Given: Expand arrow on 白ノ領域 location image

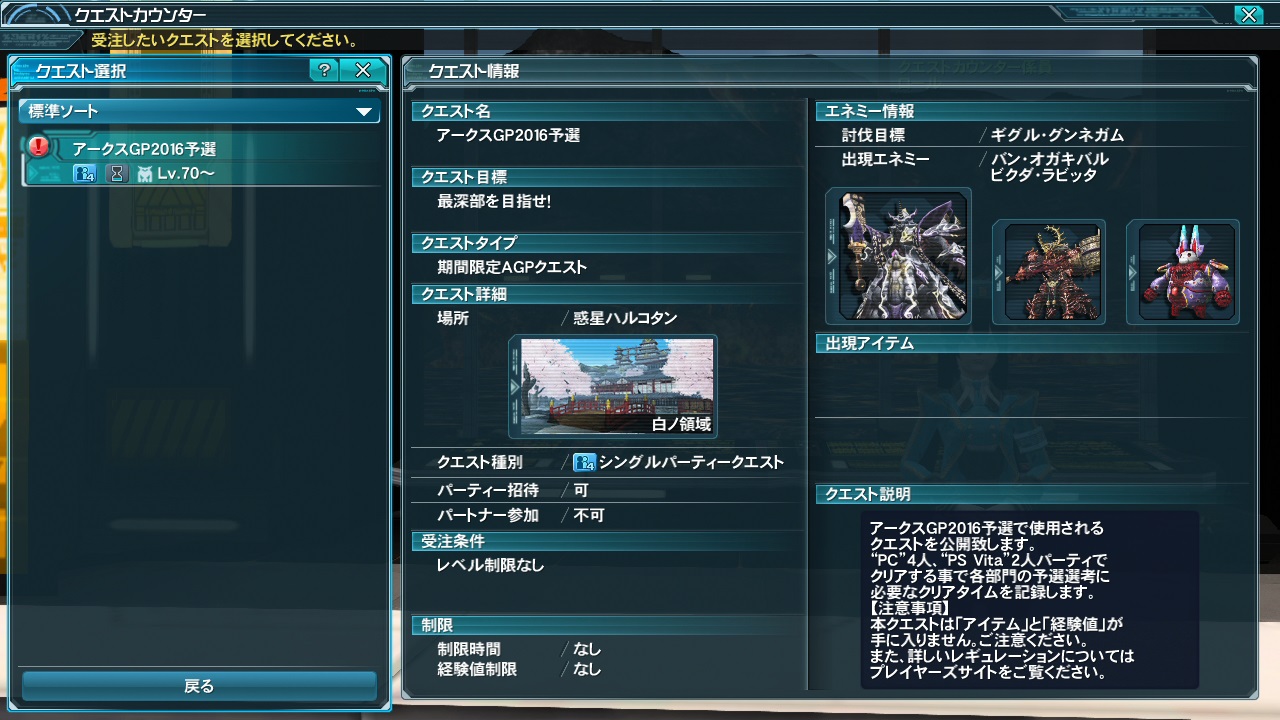Looking at the screenshot, I should click(516, 386).
